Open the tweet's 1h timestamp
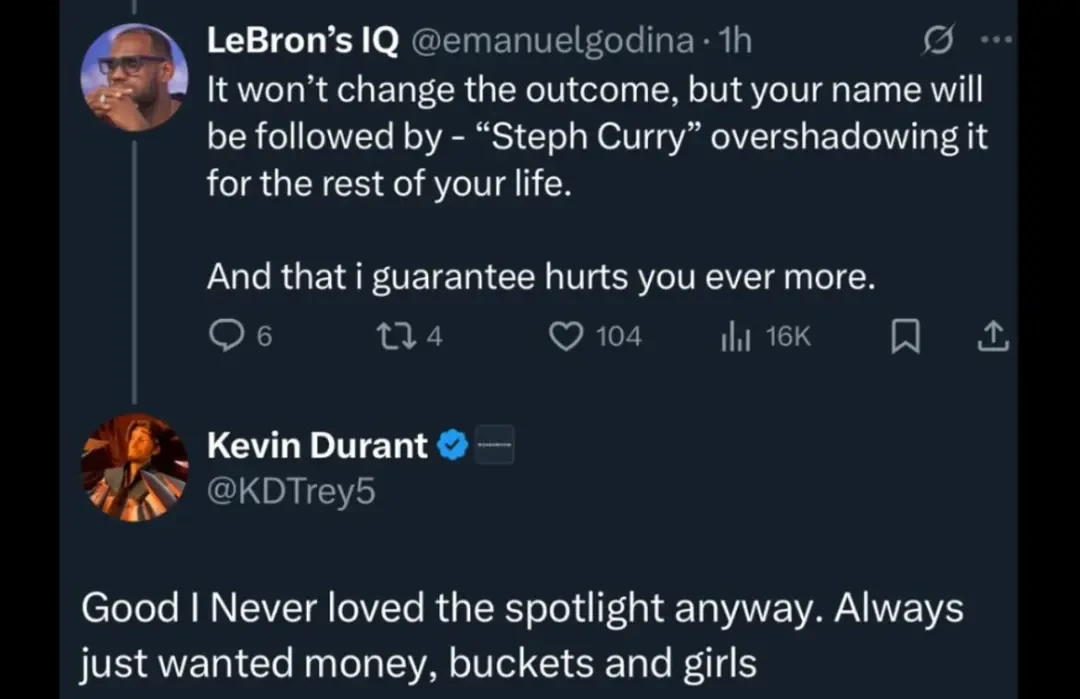This screenshot has height=699, width=1080. pyautogui.click(x=734, y=41)
